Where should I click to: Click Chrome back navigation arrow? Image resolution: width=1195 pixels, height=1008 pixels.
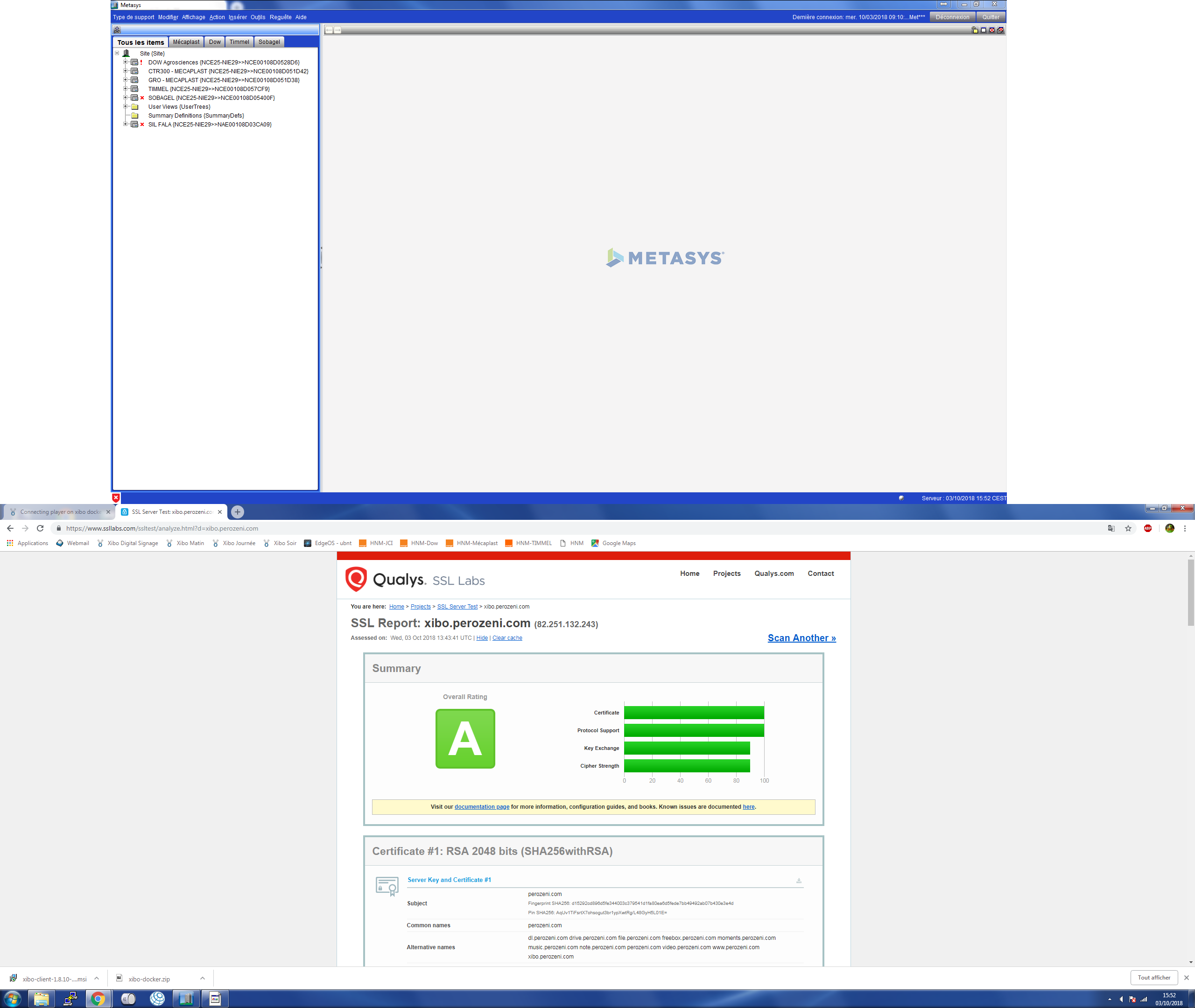tap(10, 528)
